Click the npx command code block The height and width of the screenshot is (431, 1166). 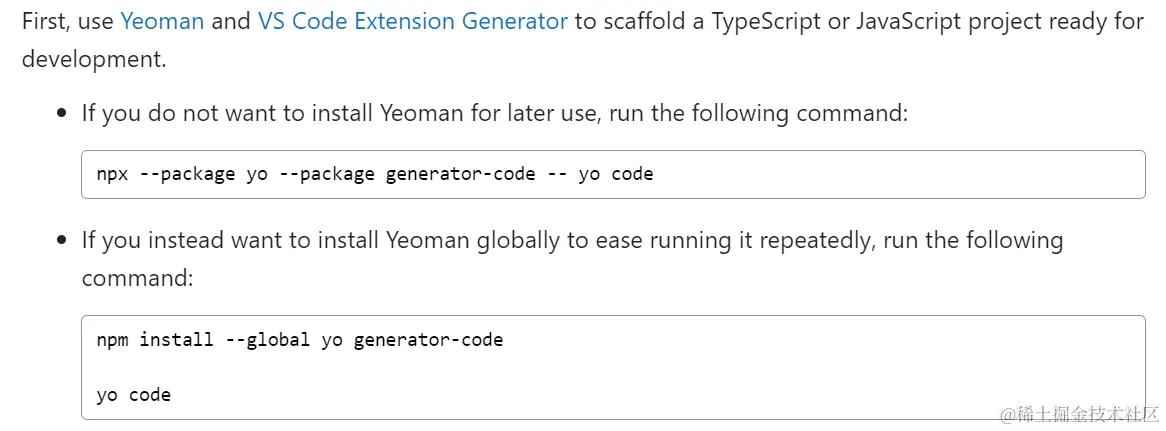[612, 175]
